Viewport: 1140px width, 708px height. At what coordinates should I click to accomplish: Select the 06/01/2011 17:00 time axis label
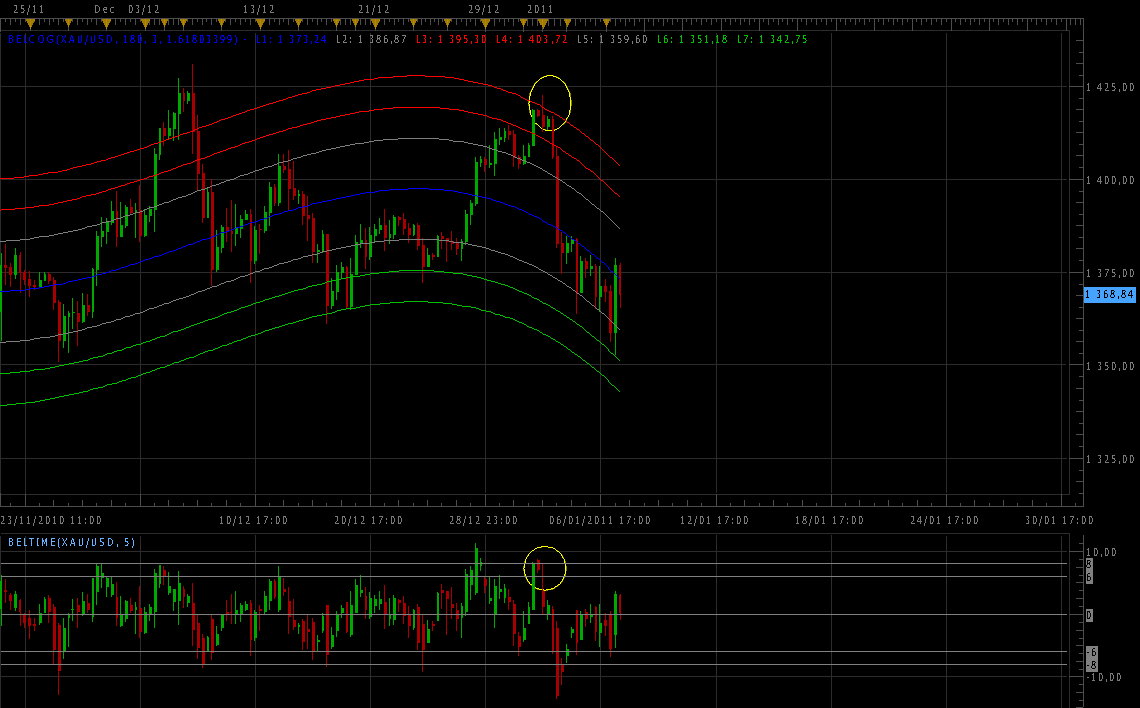[599, 520]
